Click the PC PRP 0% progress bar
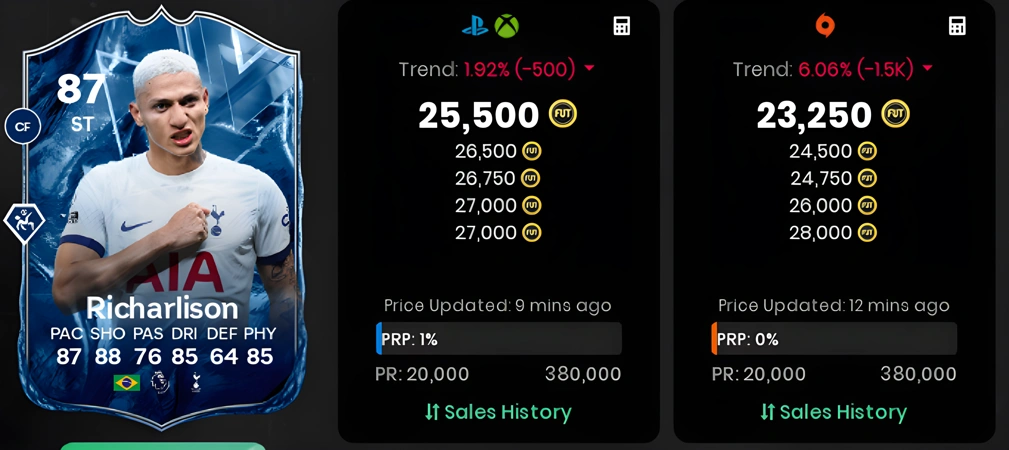The height and width of the screenshot is (450, 1009). [834, 339]
